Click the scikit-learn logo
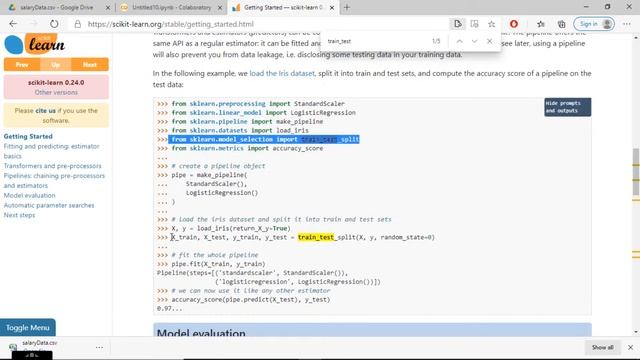Viewport: 640px width, 360px height. [35, 44]
